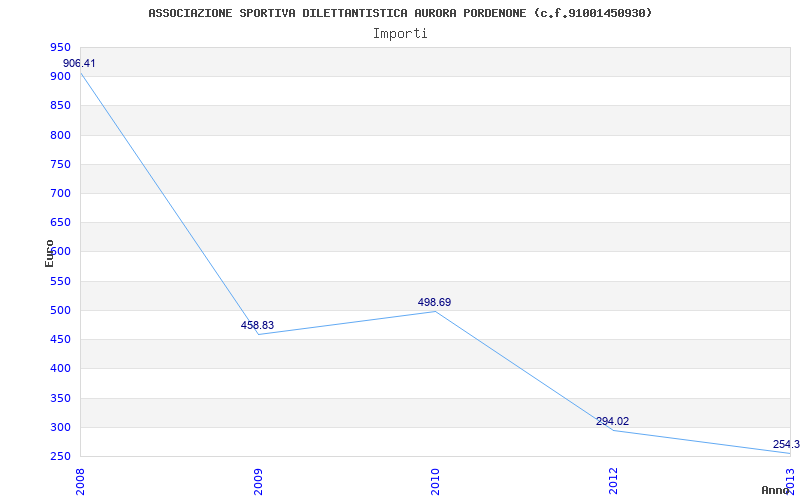Click the 2008 x-axis year label

click(x=81, y=482)
